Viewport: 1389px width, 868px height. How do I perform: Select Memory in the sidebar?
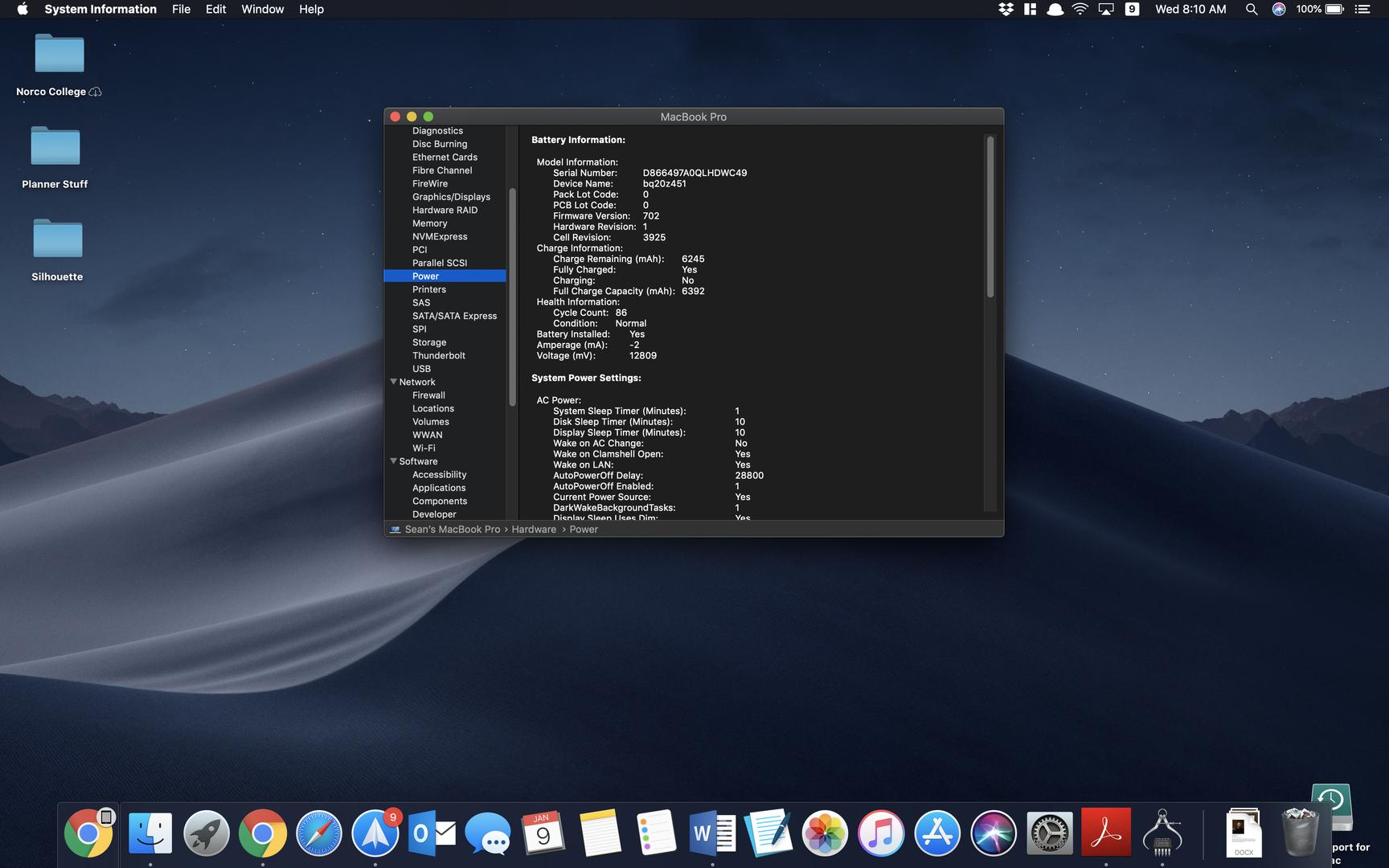(x=429, y=223)
